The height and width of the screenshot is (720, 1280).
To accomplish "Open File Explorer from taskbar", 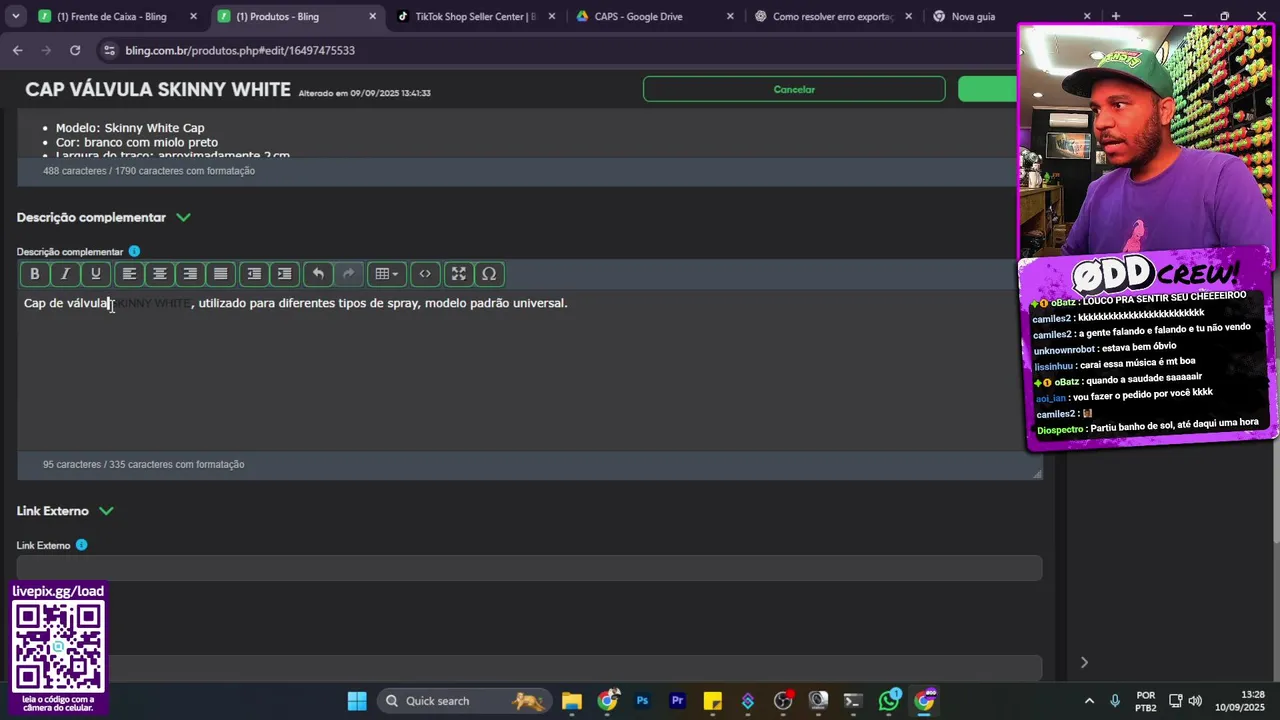I will click(x=572, y=701).
